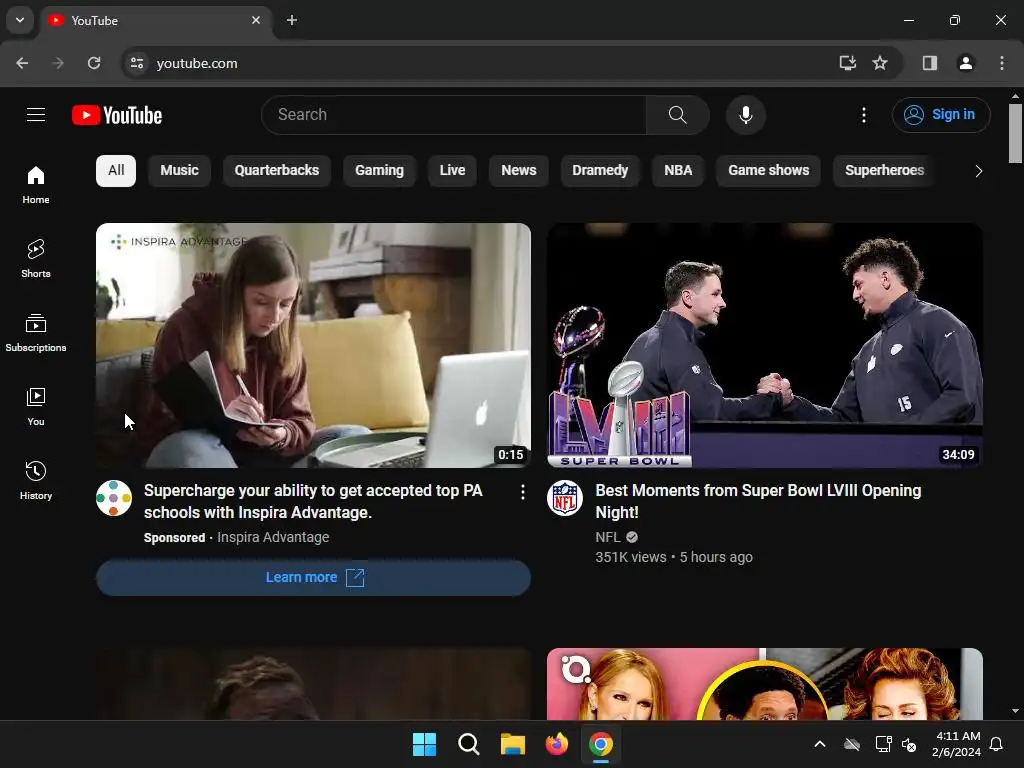Open History from the sidebar
1024x768 pixels.
point(36,480)
